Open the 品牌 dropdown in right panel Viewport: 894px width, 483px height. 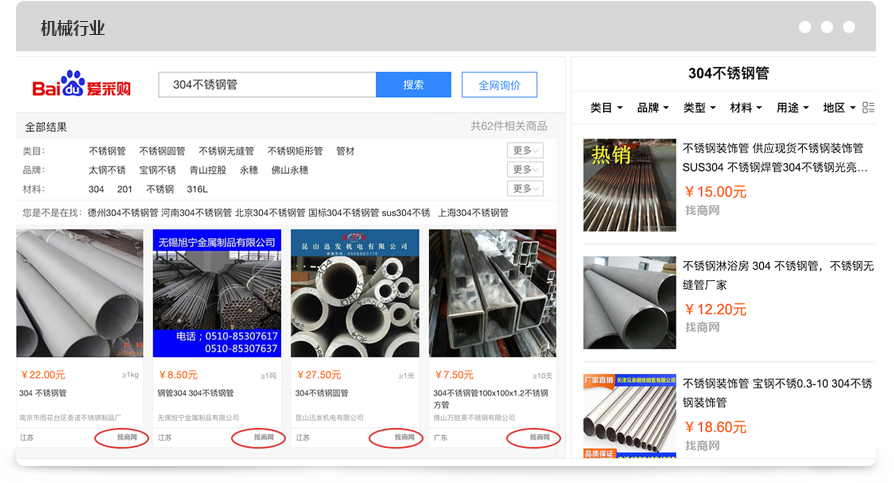653,108
